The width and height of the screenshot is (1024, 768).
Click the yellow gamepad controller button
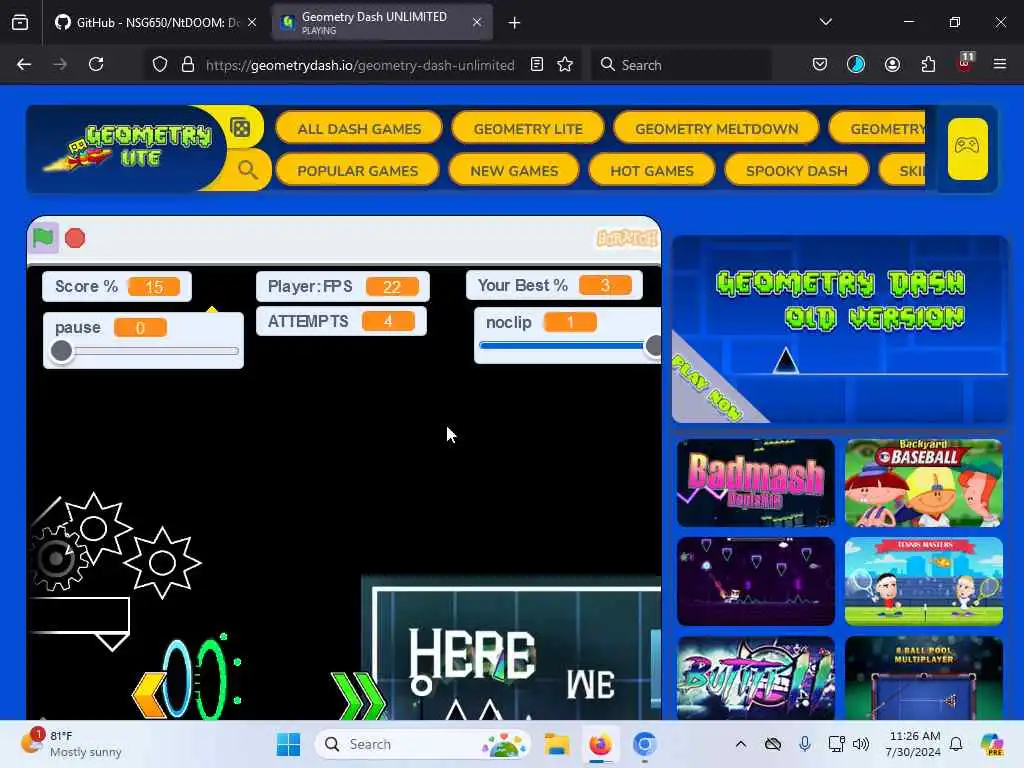967,148
